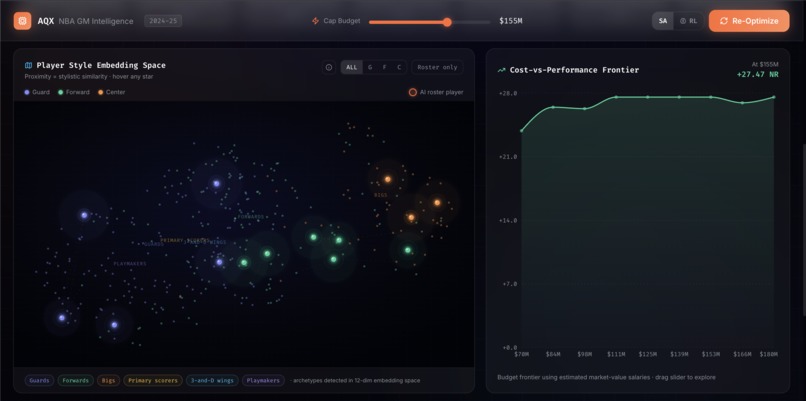Screen dimensions: 806x401
Task: Click the $155M cap budget value
Action: [510, 21]
